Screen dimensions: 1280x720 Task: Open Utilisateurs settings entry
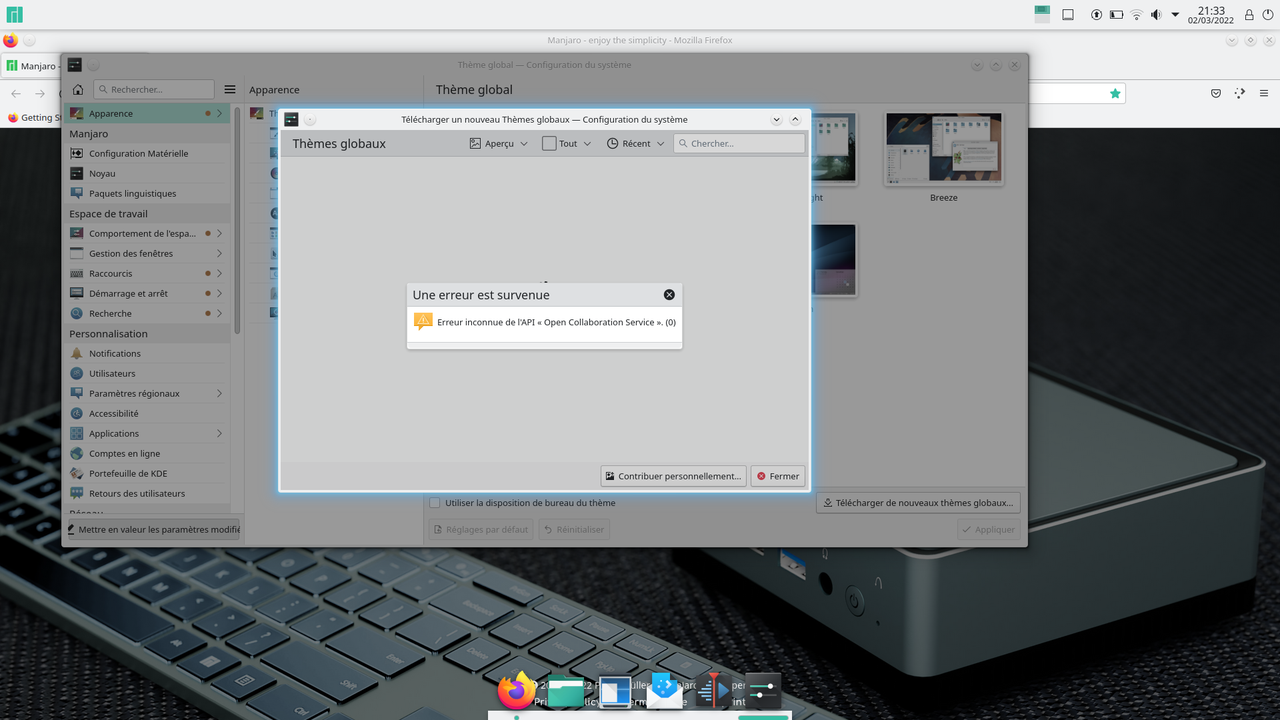click(147, 373)
